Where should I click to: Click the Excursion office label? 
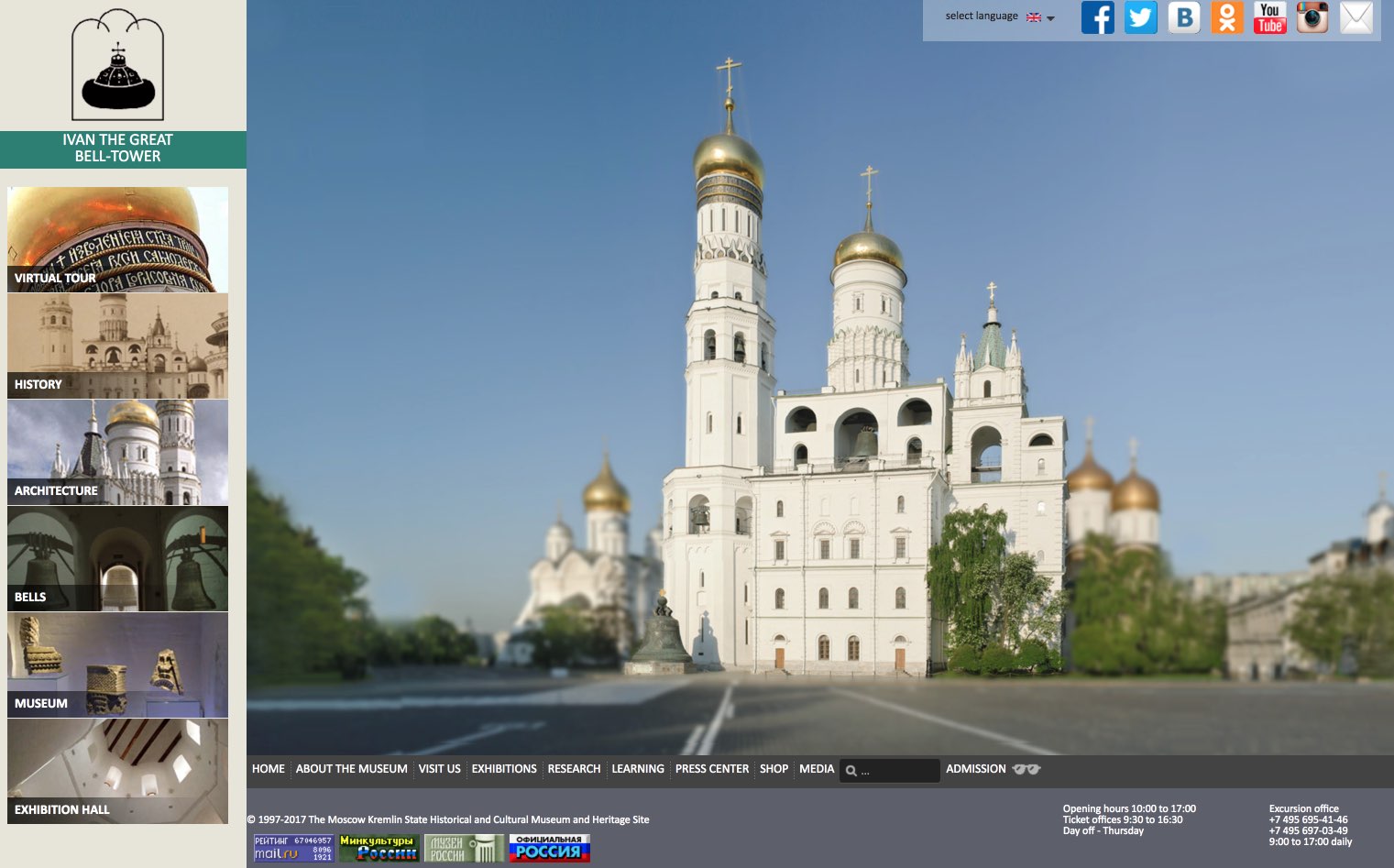(x=1304, y=809)
